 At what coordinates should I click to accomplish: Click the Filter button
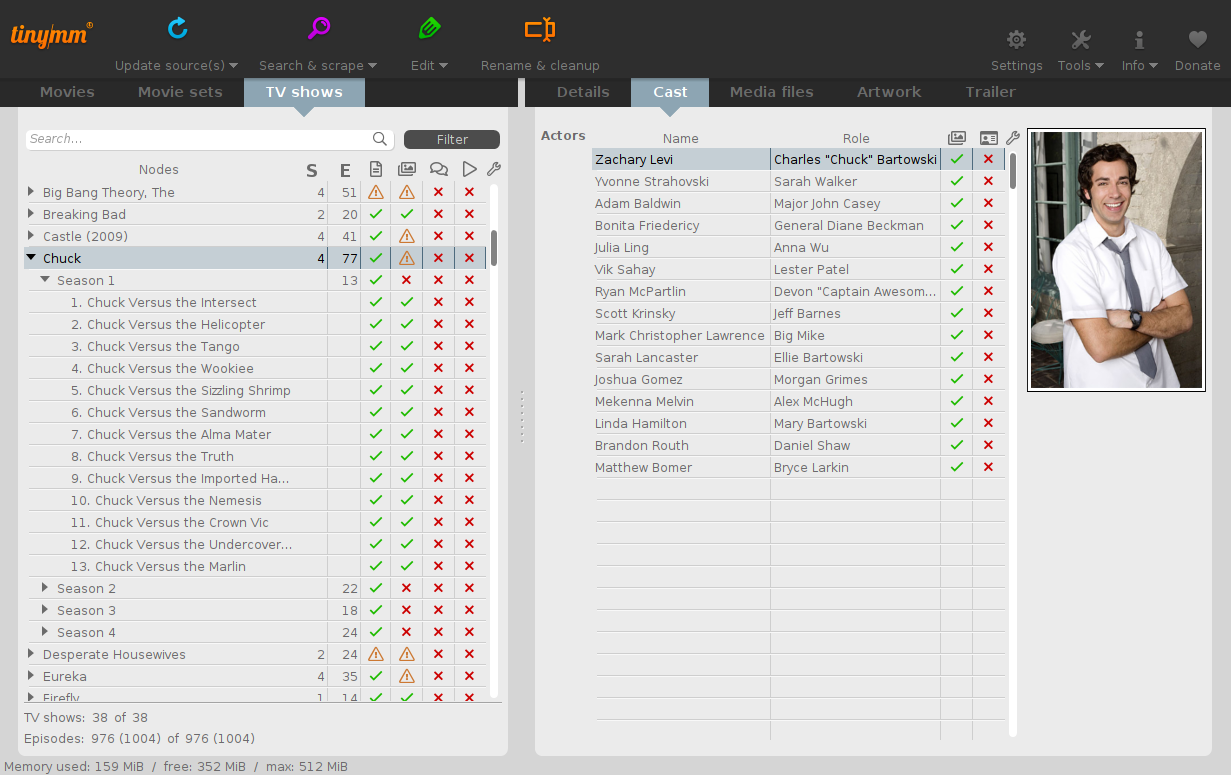point(452,139)
